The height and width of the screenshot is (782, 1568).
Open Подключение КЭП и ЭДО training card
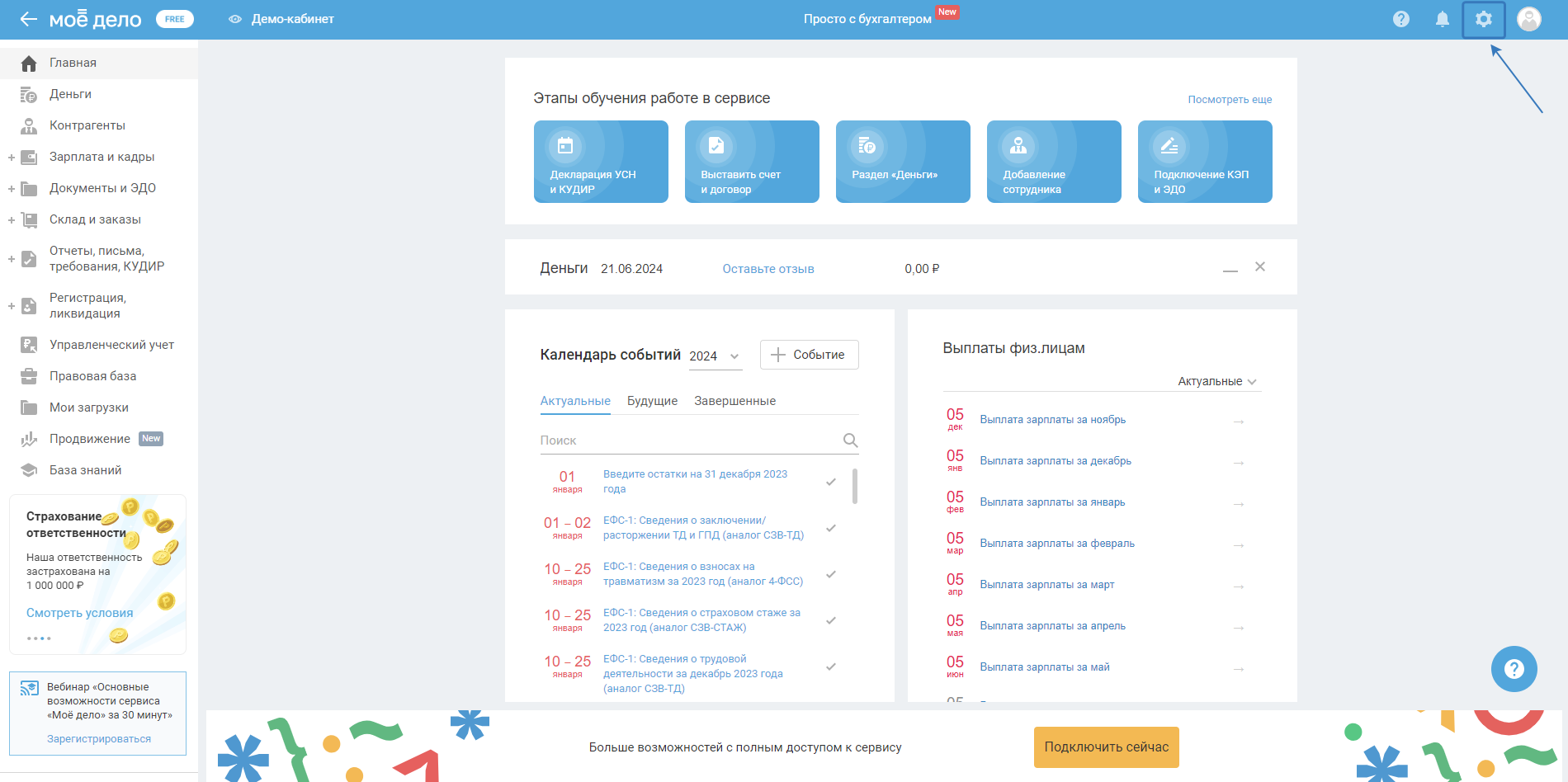[x=1205, y=162]
